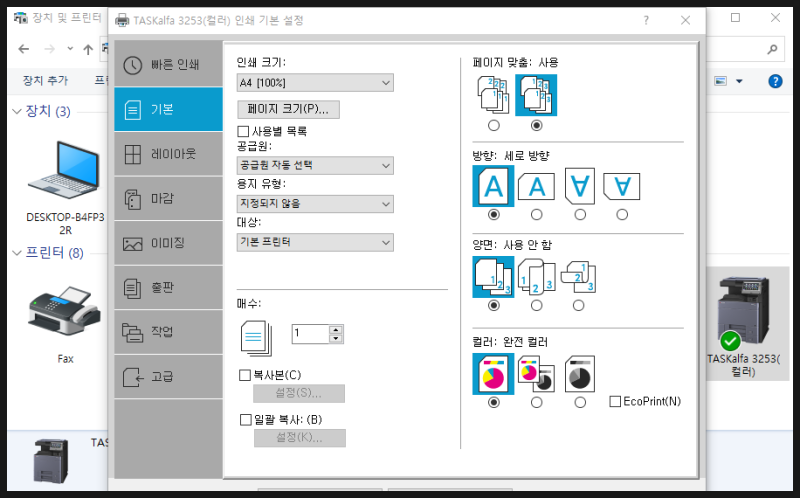Click the dialog help question mark button
The image size is (800, 498).
point(646,20)
